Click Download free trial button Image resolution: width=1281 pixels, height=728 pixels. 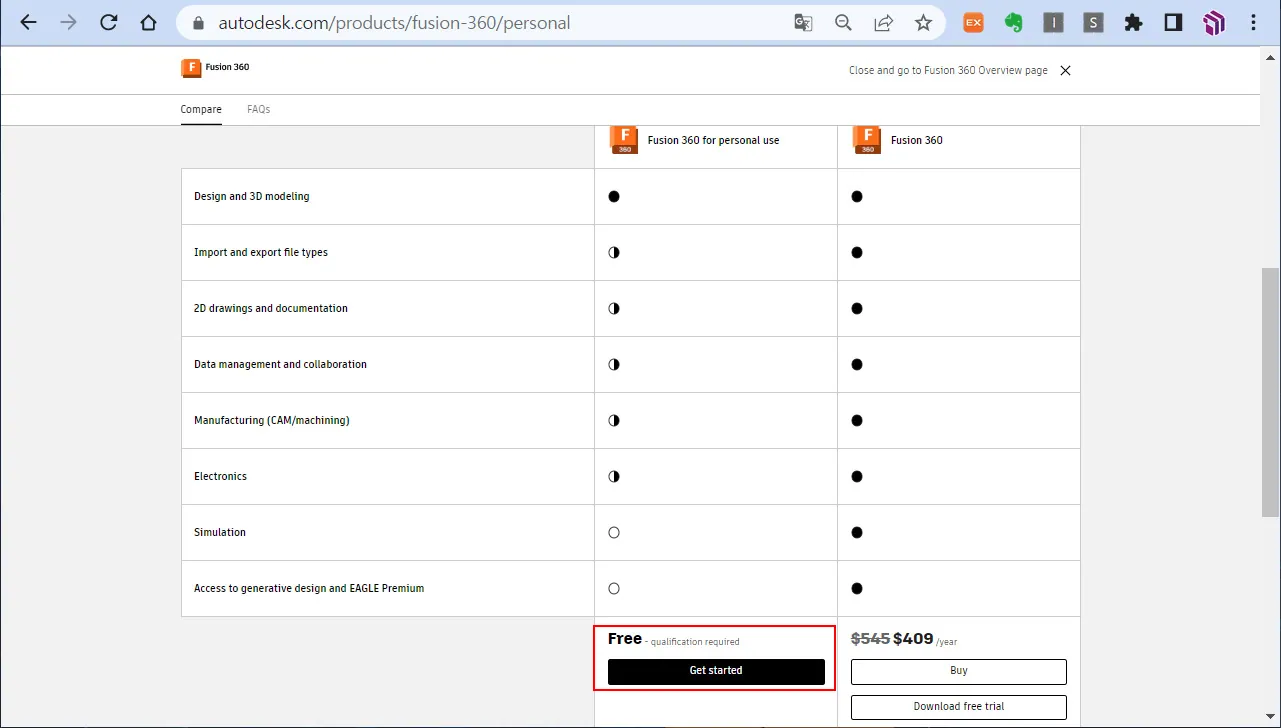point(959,707)
